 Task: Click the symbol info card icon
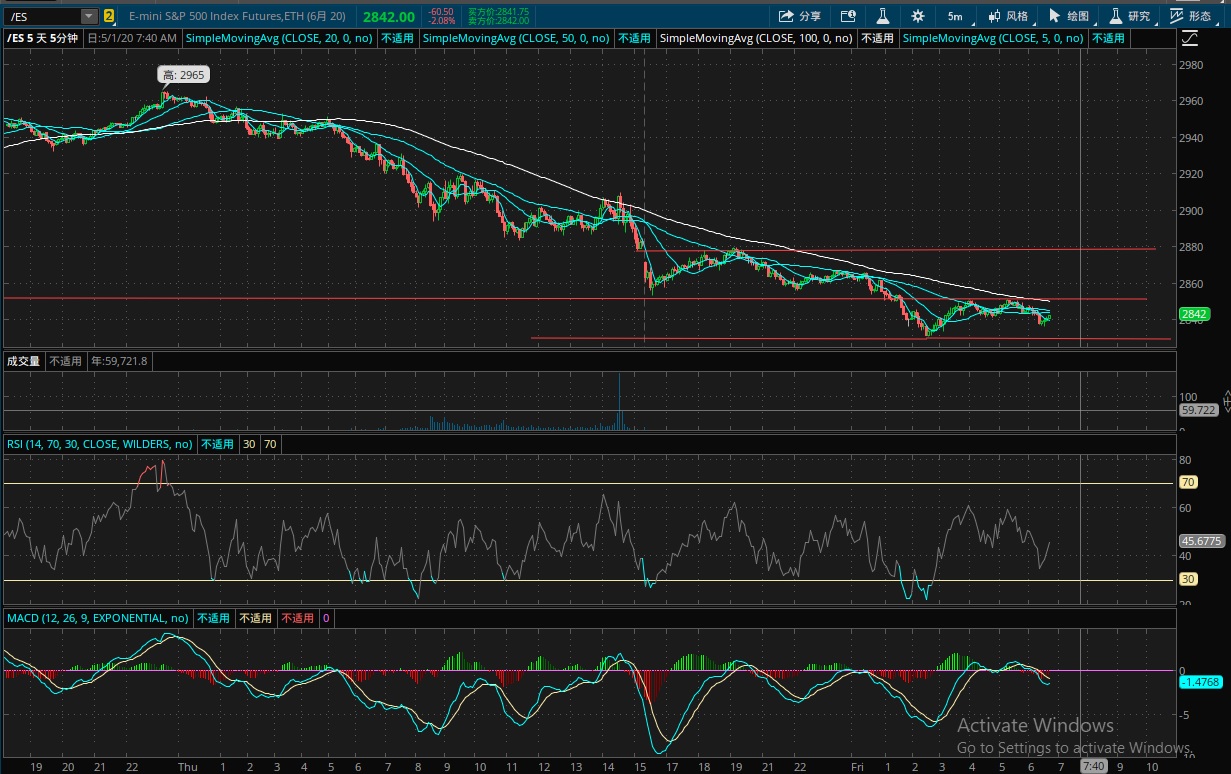tap(848, 16)
